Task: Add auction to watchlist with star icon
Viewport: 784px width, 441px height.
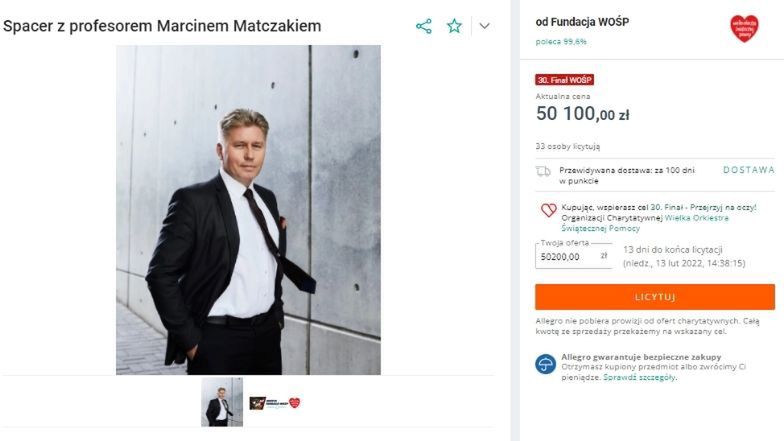Action: (x=455, y=26)
